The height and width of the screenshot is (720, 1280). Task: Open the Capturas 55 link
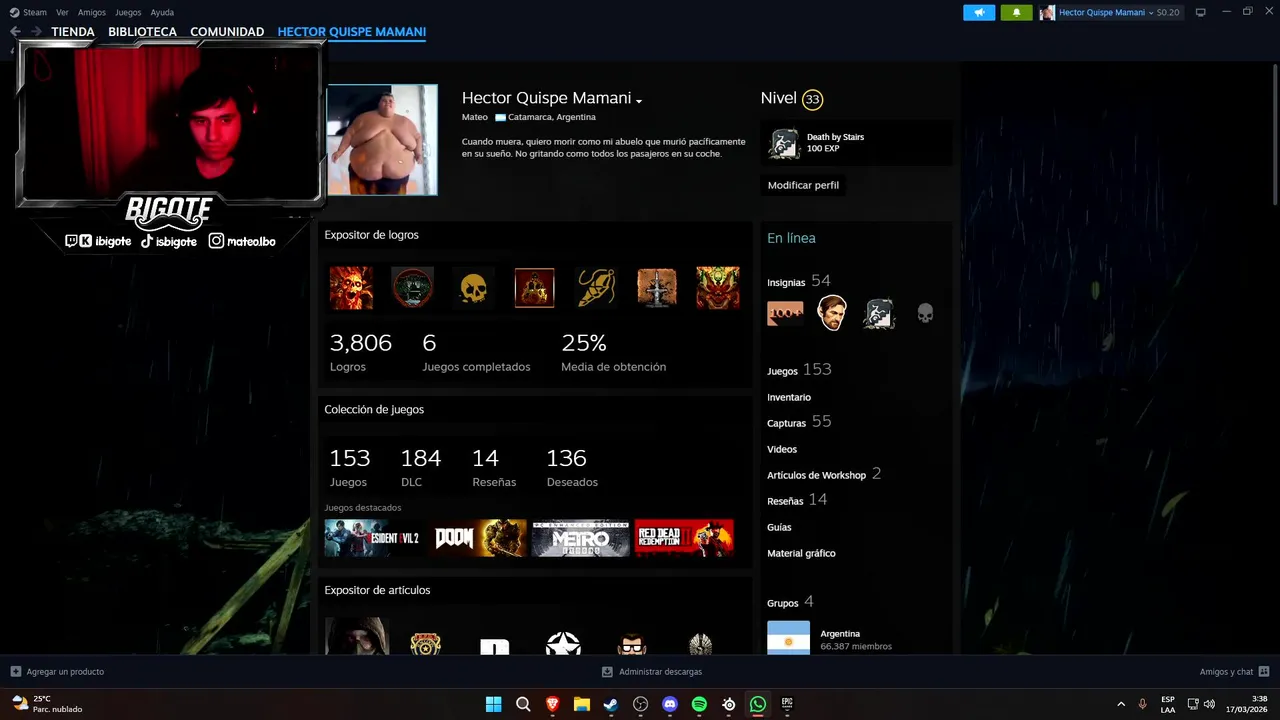pos(799,422)
